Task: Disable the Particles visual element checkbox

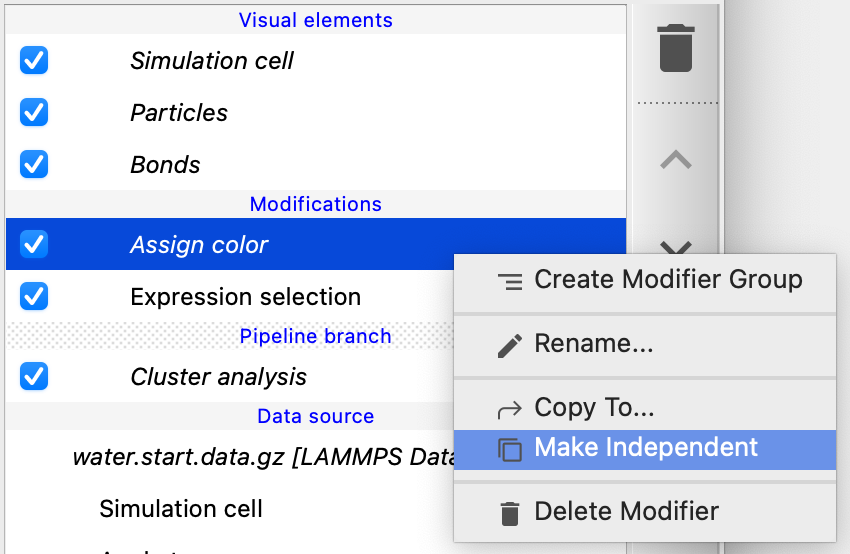Action: (x=34, y=113)
